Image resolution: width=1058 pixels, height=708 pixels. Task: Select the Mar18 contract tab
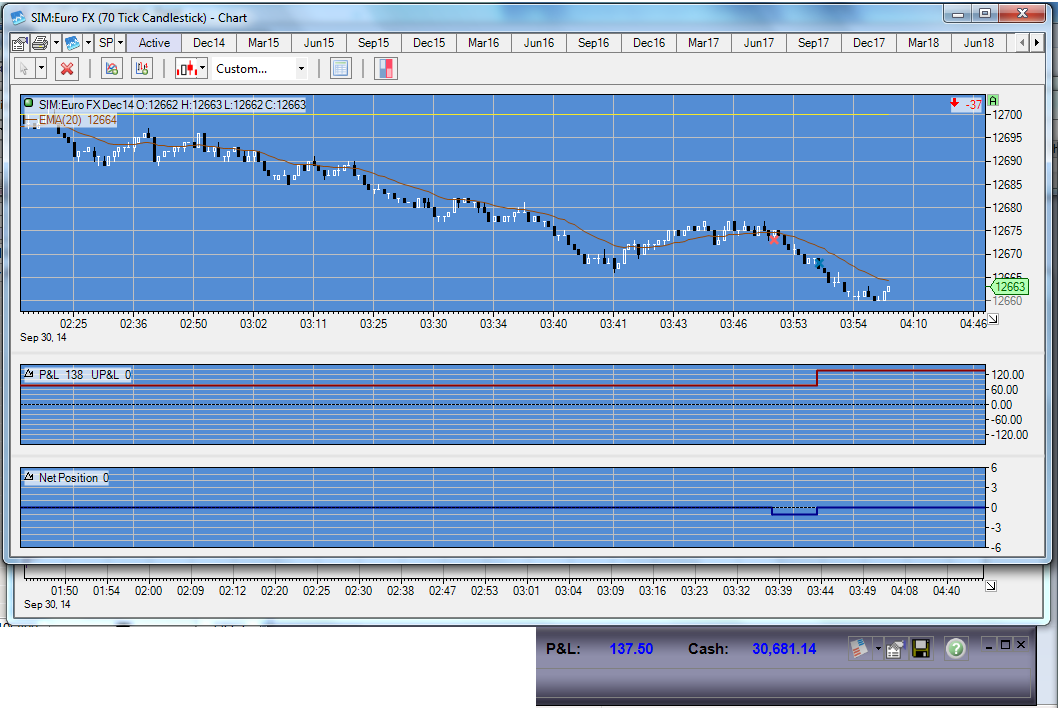click(924, 43)
